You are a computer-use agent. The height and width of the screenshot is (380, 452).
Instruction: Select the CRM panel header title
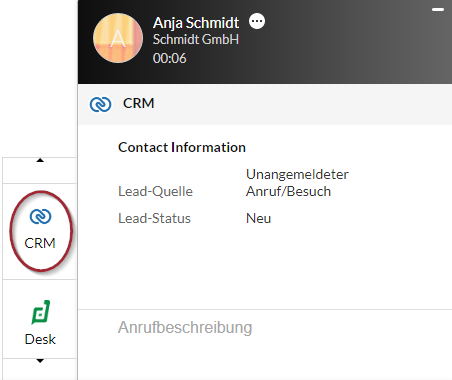click(139, 103)
